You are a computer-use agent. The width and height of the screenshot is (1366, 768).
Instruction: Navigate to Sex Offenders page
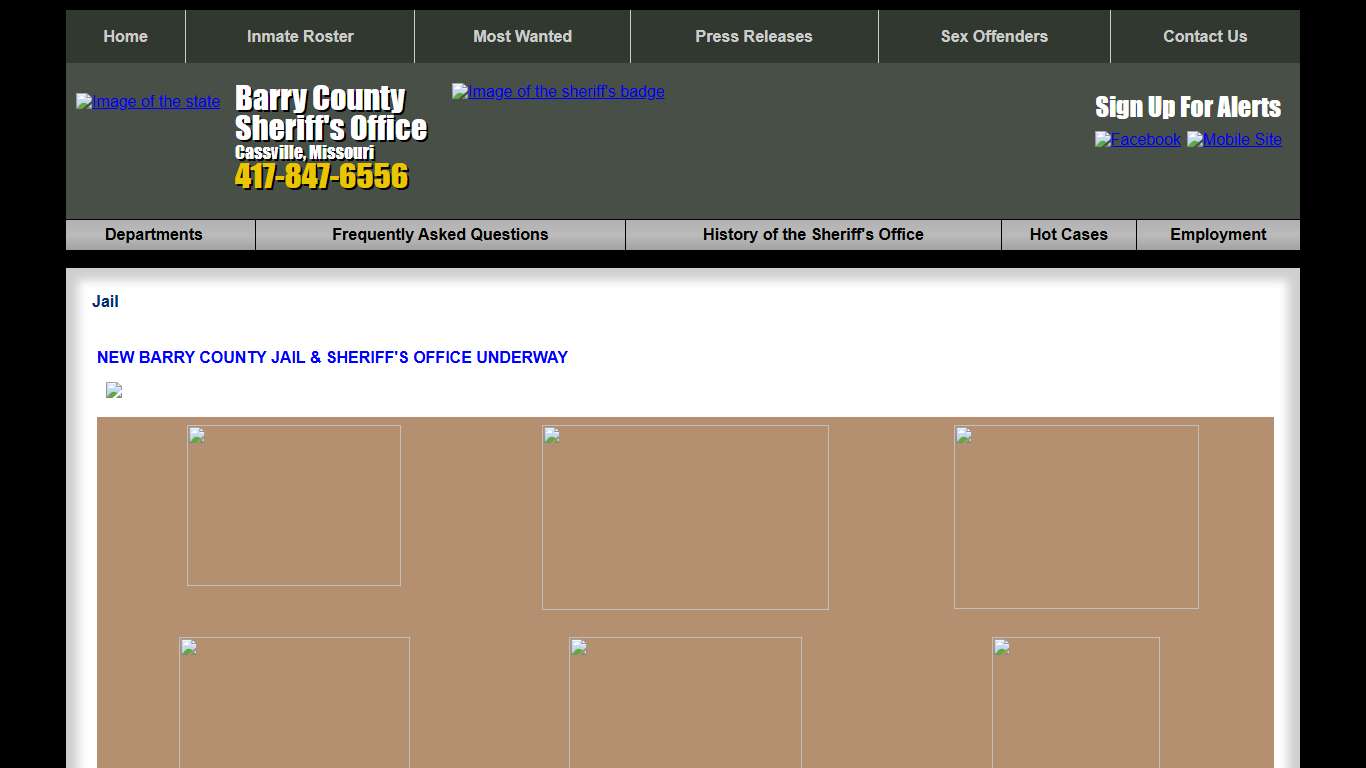point(994,36)
